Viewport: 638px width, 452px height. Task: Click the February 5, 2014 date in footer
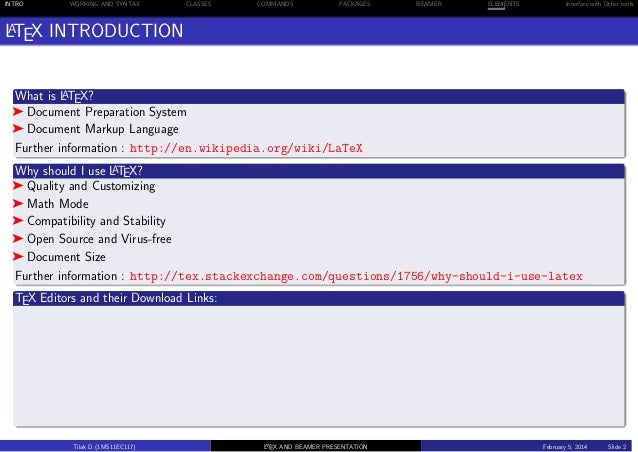coord(565,447)
